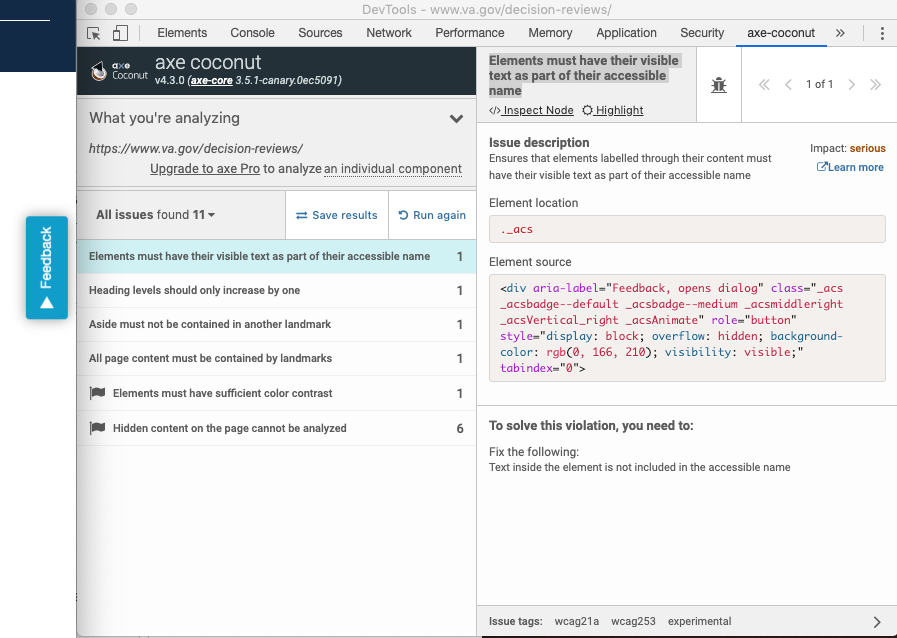Click the Highlight link
The height and width of the screenshot is (638, 897).
613,110
